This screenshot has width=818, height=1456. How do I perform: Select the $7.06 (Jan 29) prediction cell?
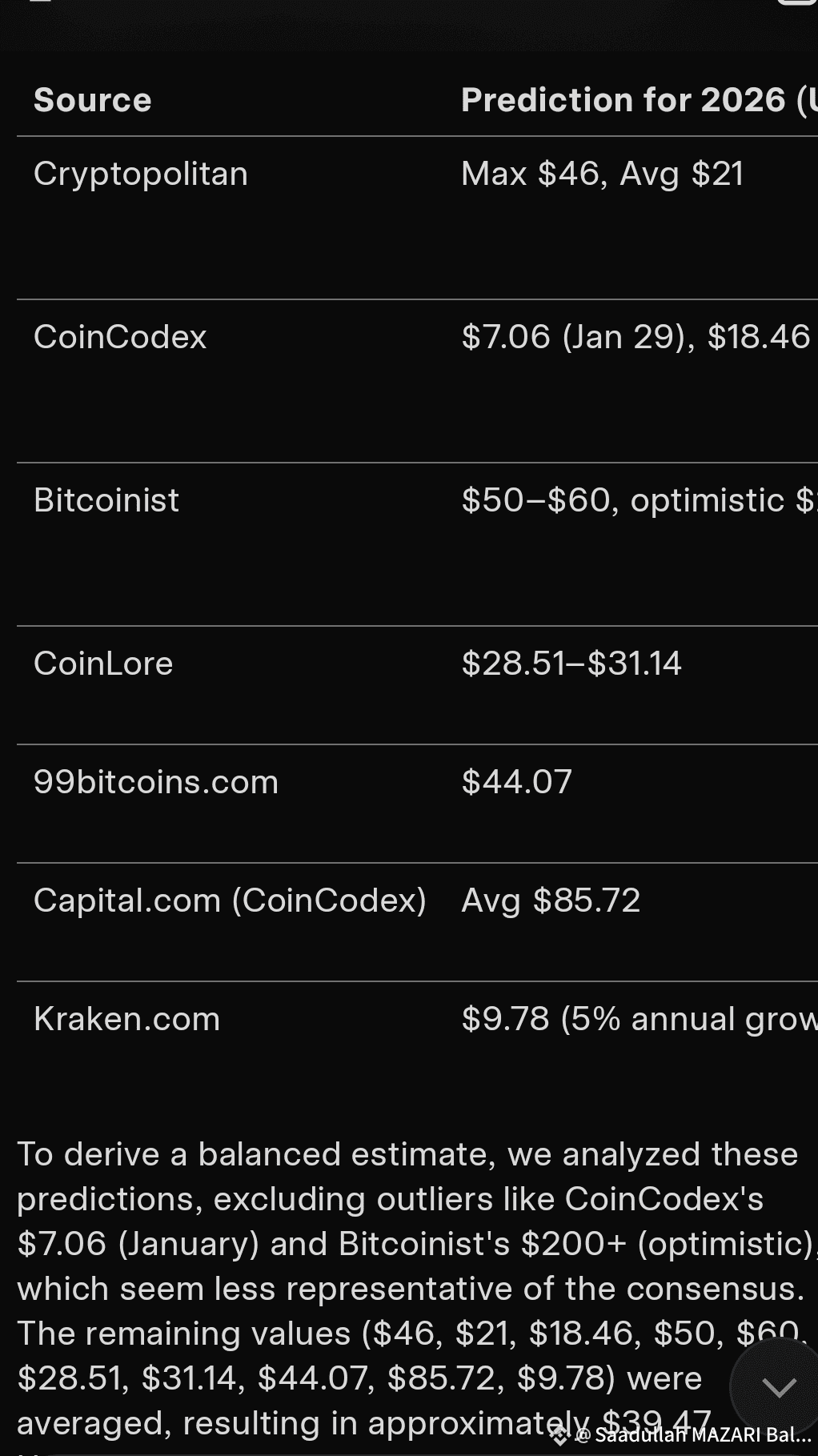tap(636, 337)
